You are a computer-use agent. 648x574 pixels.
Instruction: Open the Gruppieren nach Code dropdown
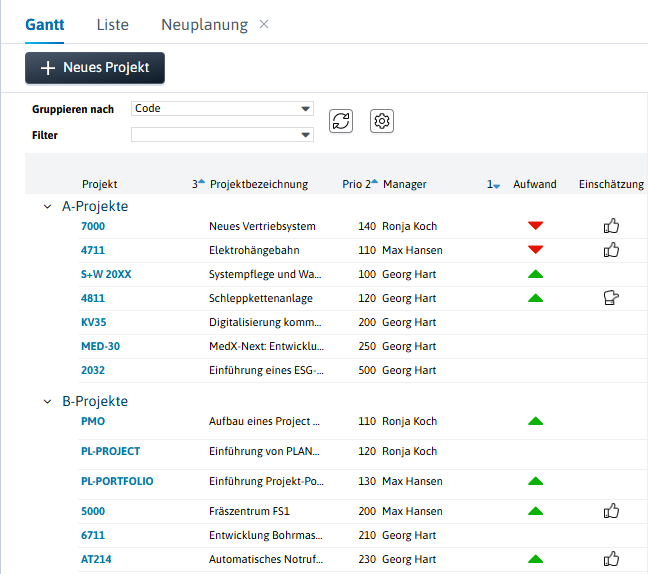pos(222,109)
